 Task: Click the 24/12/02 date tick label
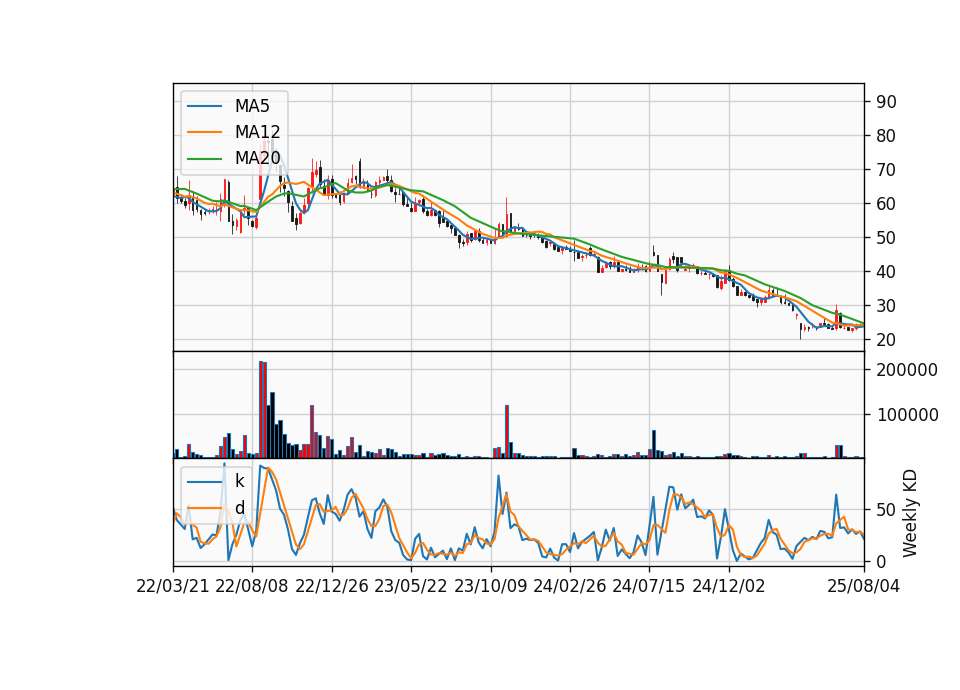click(x=729, y=586)
